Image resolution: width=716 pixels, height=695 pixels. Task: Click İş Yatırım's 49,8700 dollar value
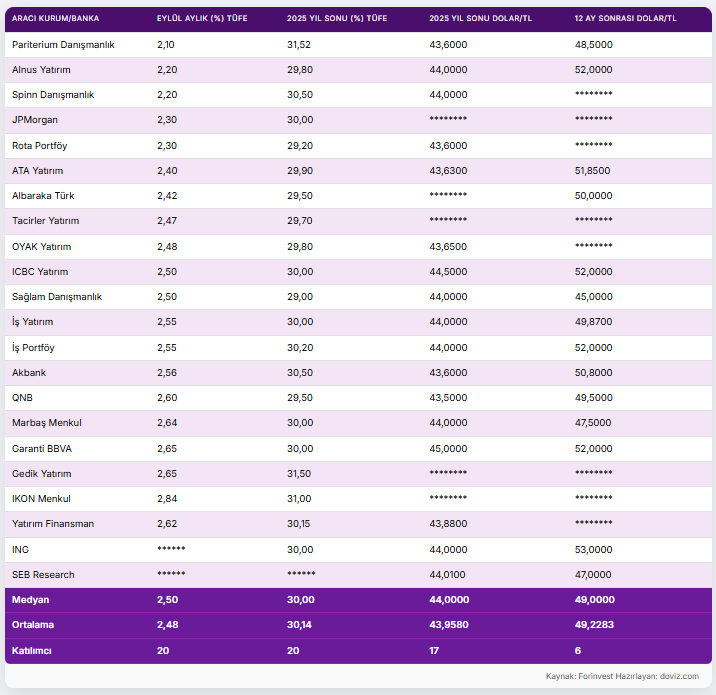click(x=593, y=322)
